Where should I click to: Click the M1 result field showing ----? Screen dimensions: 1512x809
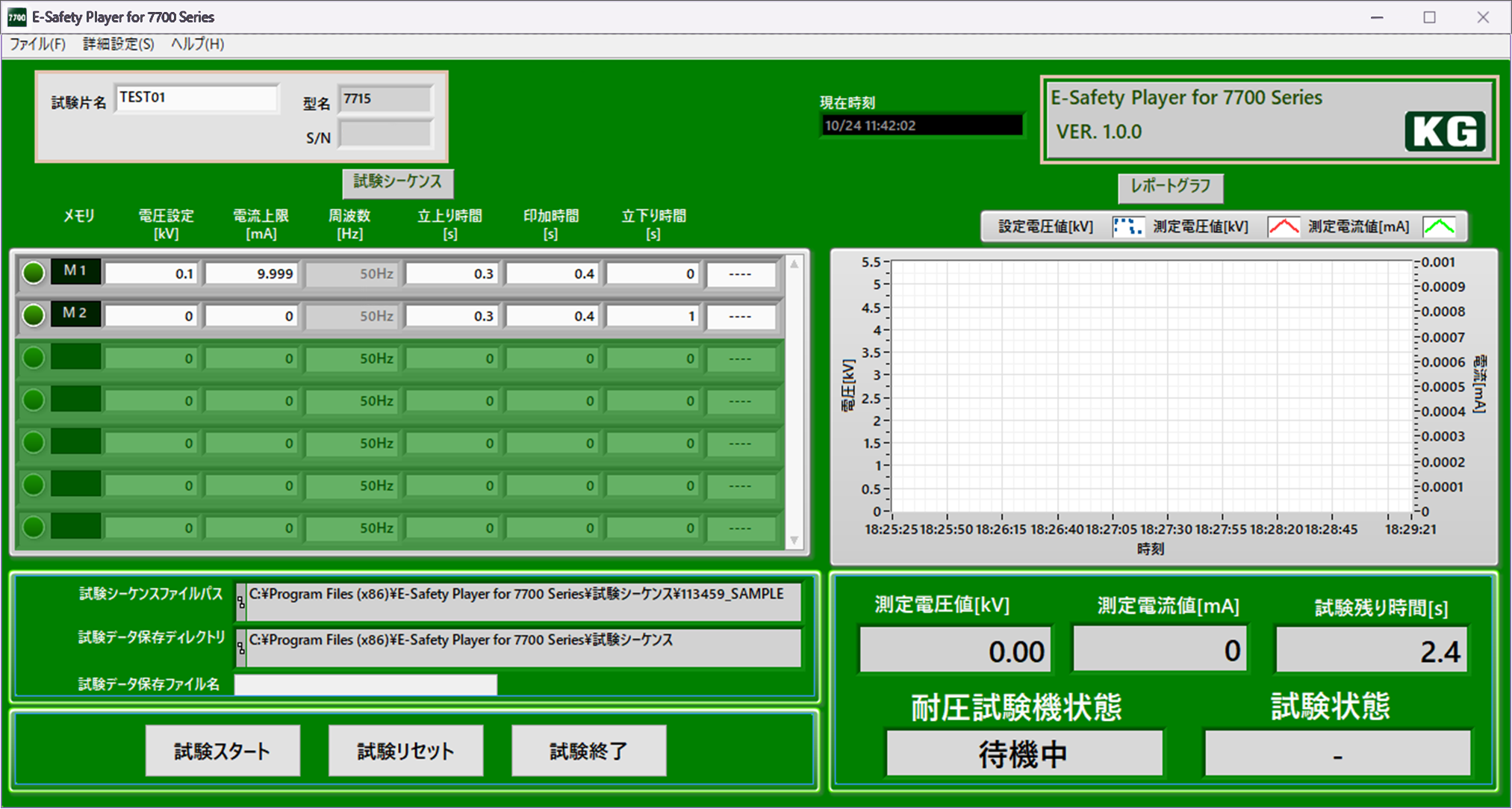coord(741,274)
